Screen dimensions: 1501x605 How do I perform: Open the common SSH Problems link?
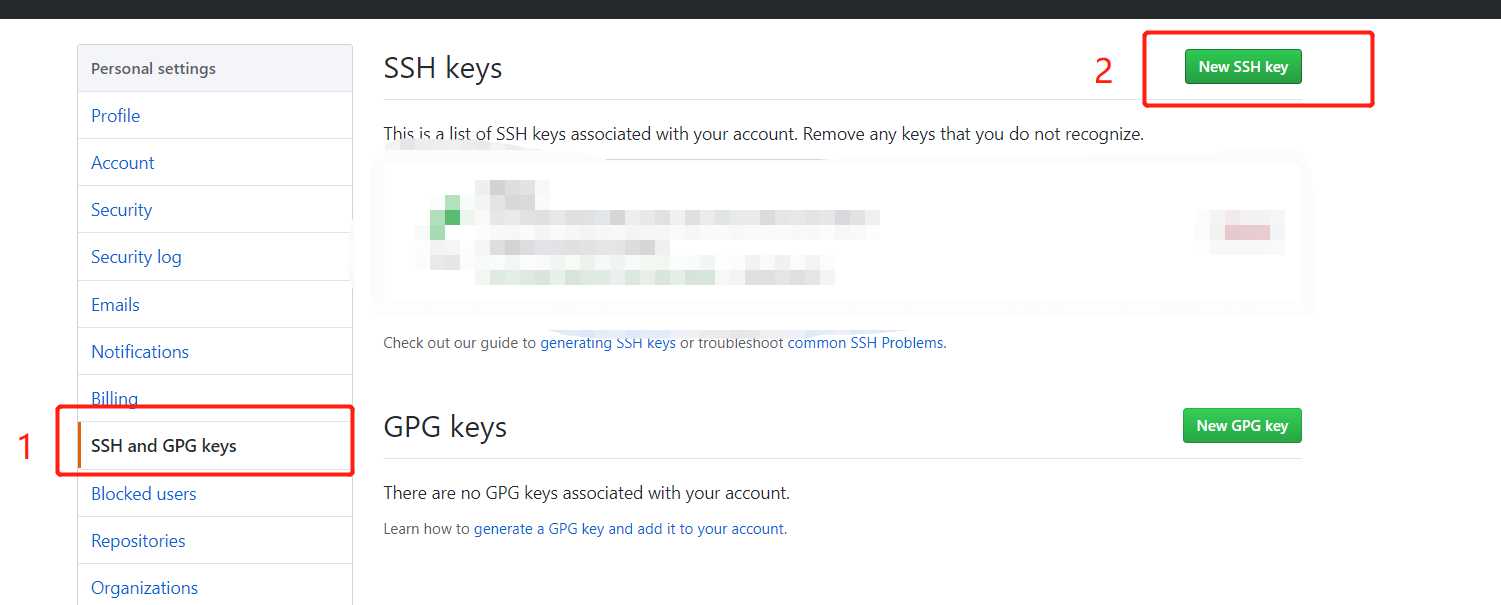click(x=865, y=342)
